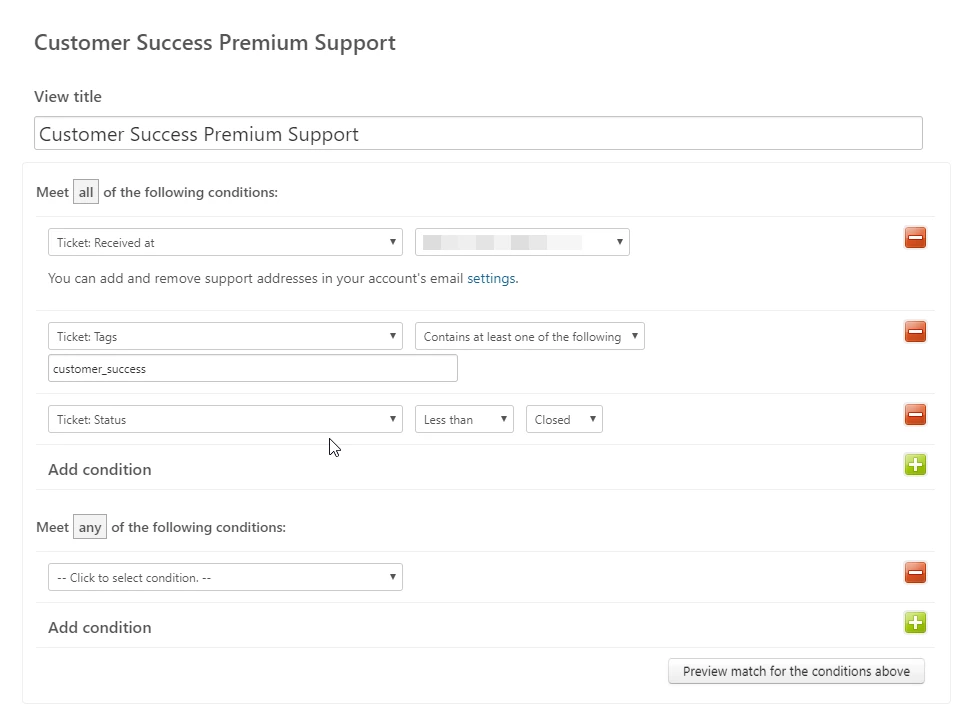Click the 'all' badge in Meet conditions
Image resolution: width=962 pixels, height=710 pixels.
(x=86, y=193)
